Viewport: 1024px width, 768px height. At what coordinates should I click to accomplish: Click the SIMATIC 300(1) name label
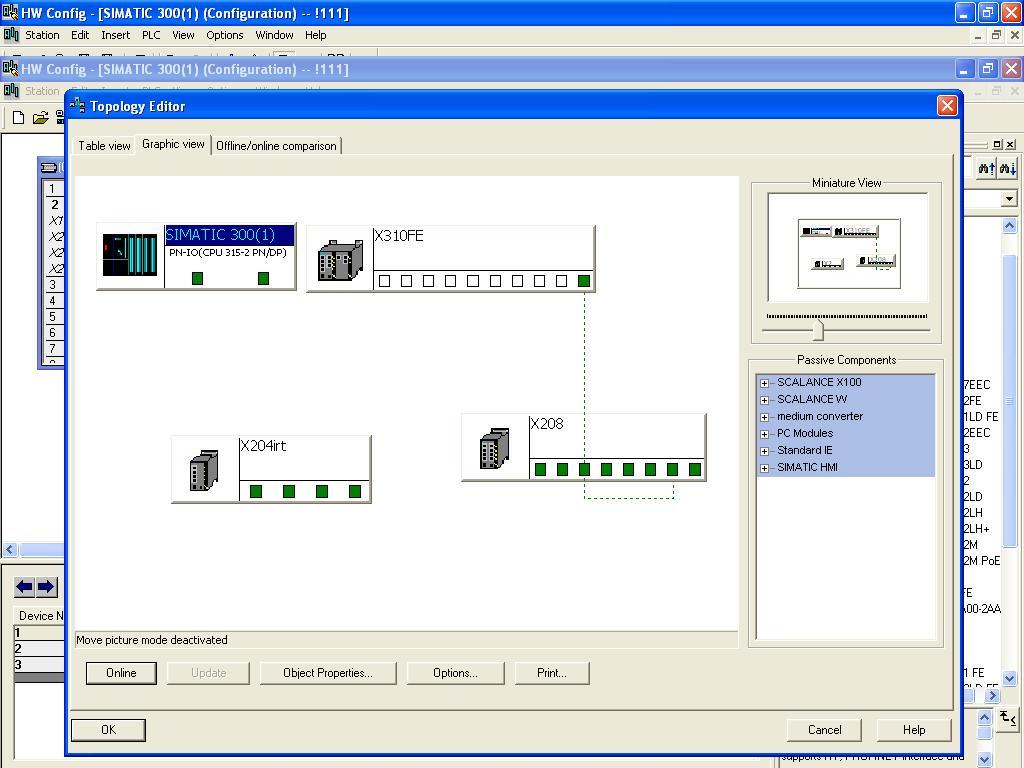coord(221,234)
